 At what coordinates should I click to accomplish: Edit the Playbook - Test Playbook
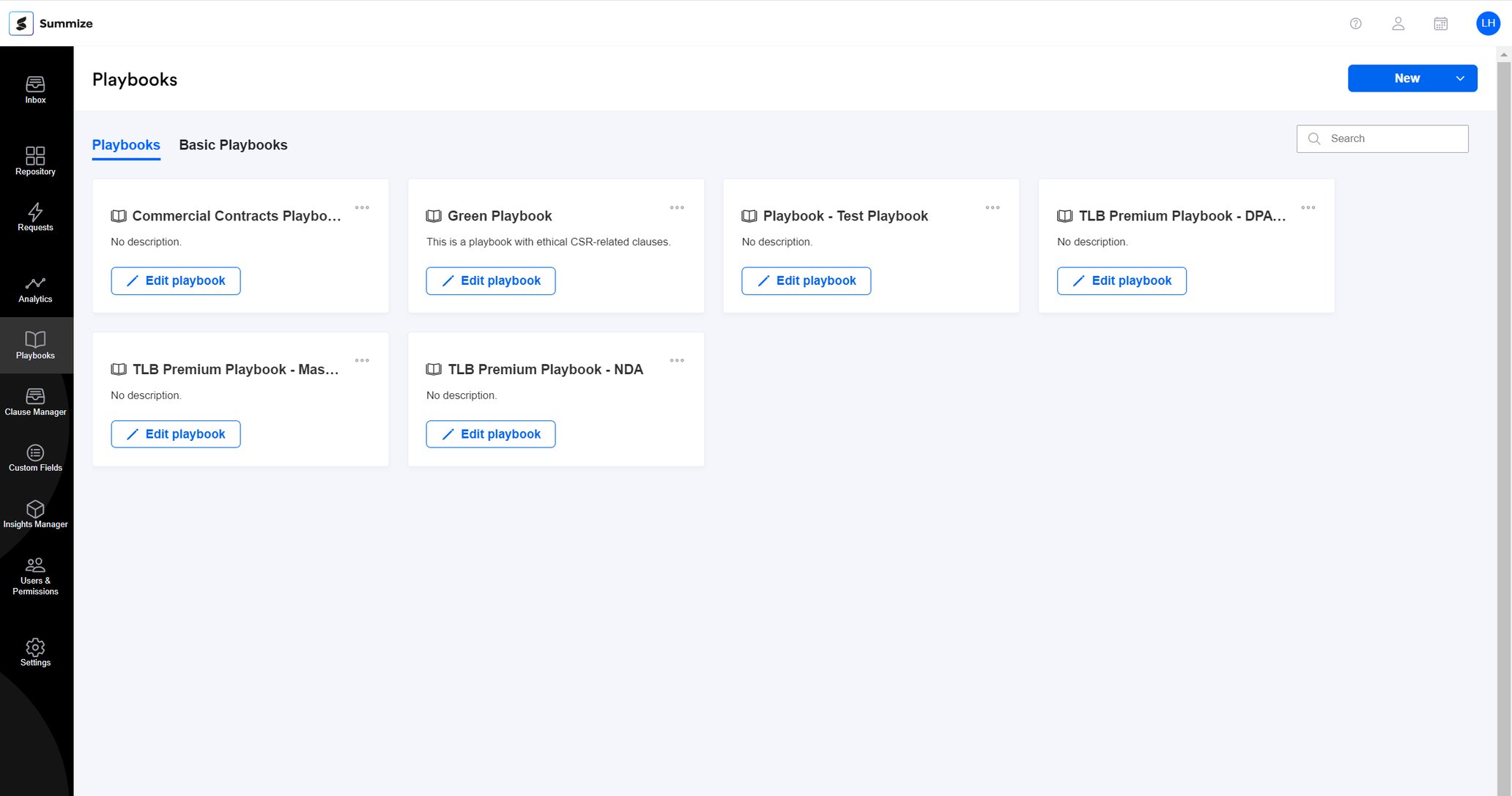(x=806, y=280)
